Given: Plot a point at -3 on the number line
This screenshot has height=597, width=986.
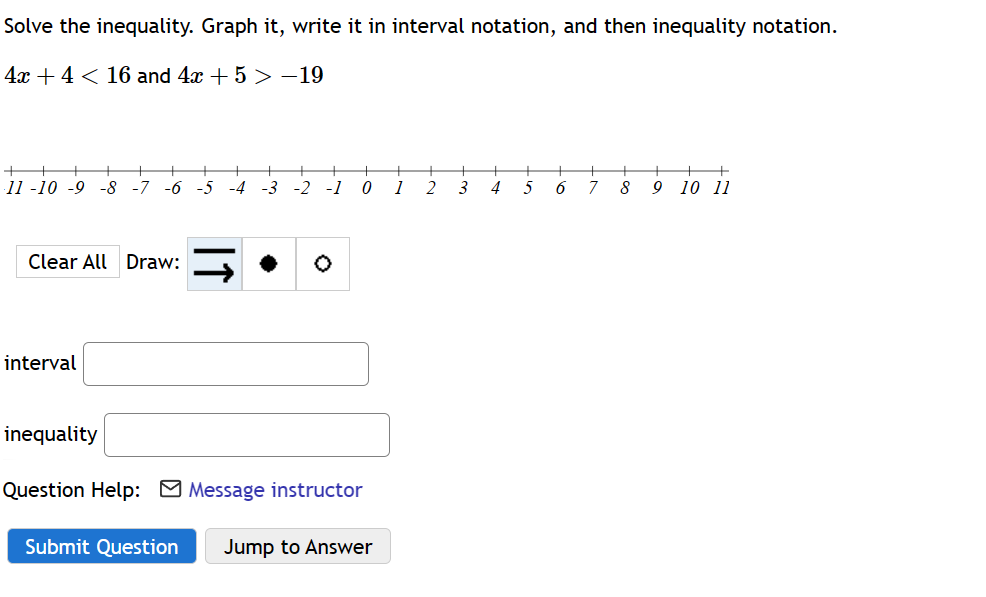Looking at the screenshot, I should 270,170.
